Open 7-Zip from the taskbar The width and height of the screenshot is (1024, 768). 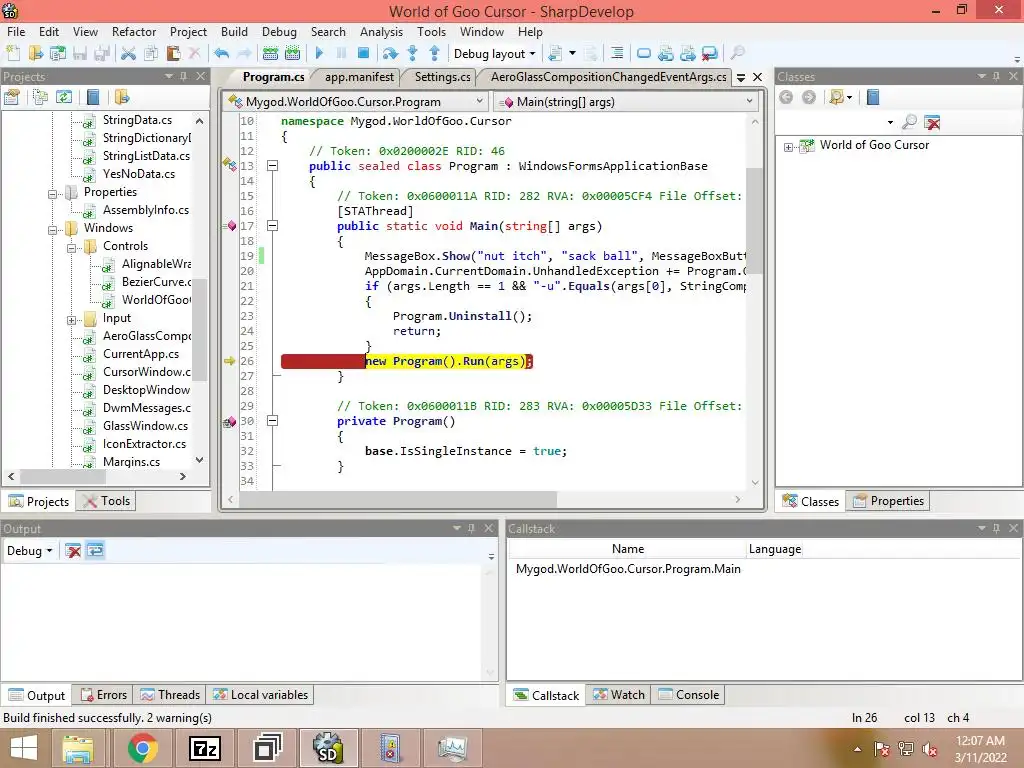(x=205, y=748)
